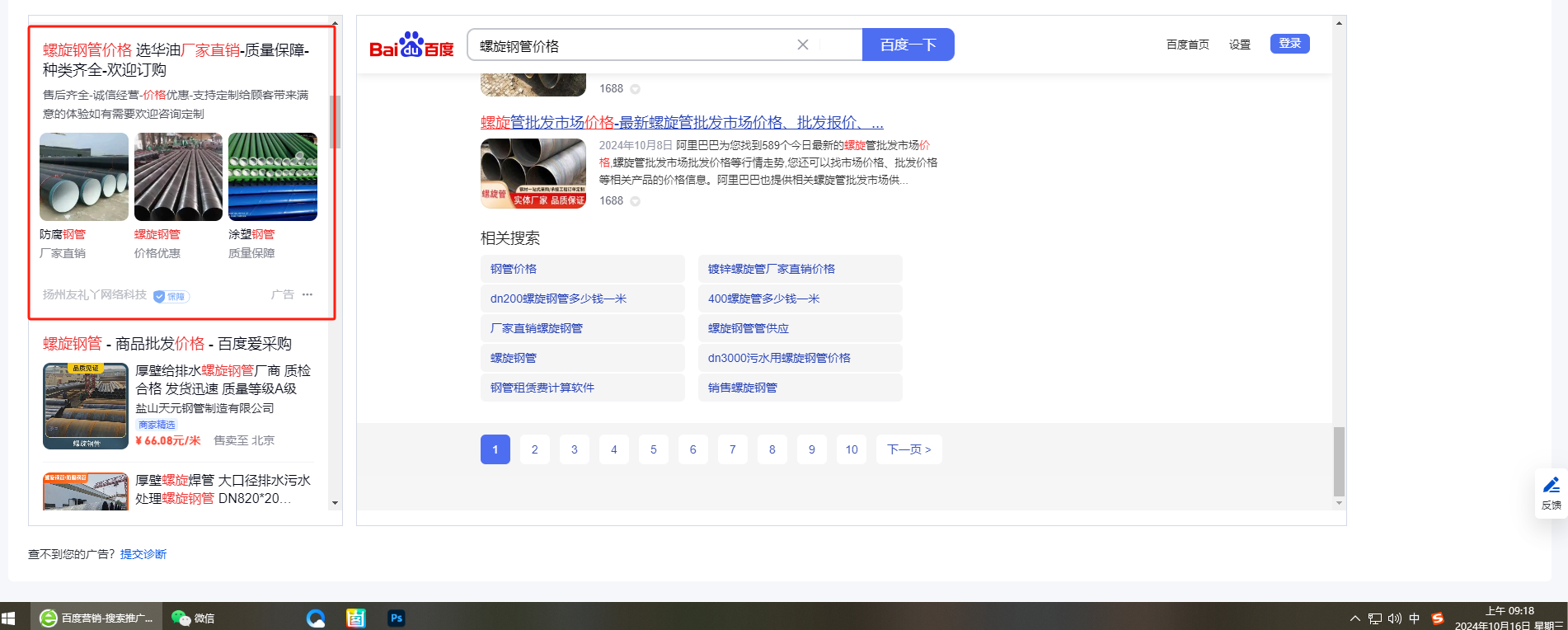The width and height of the screenshot is (1568, 630).
Task: Select related search 钢管租赁费计算软件
Action: (582, 388)
